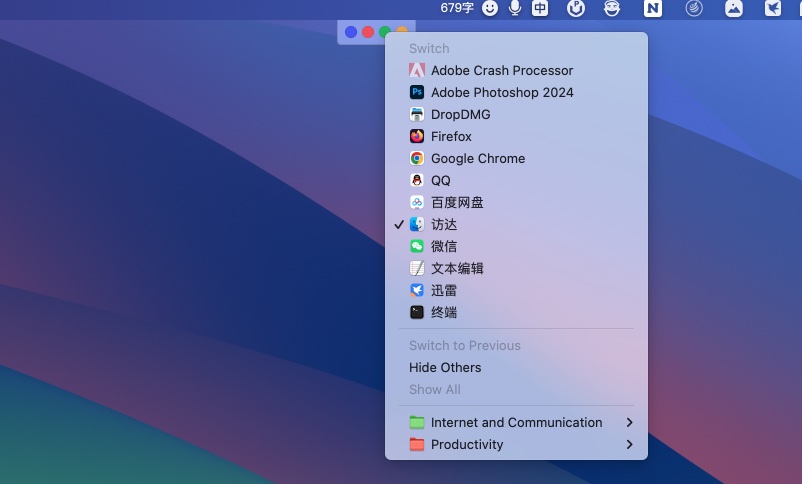Switch to 终端
Image resolution: width=802 pixels, height=484 pixels.
pyautogui.click(x=516, y=312)
